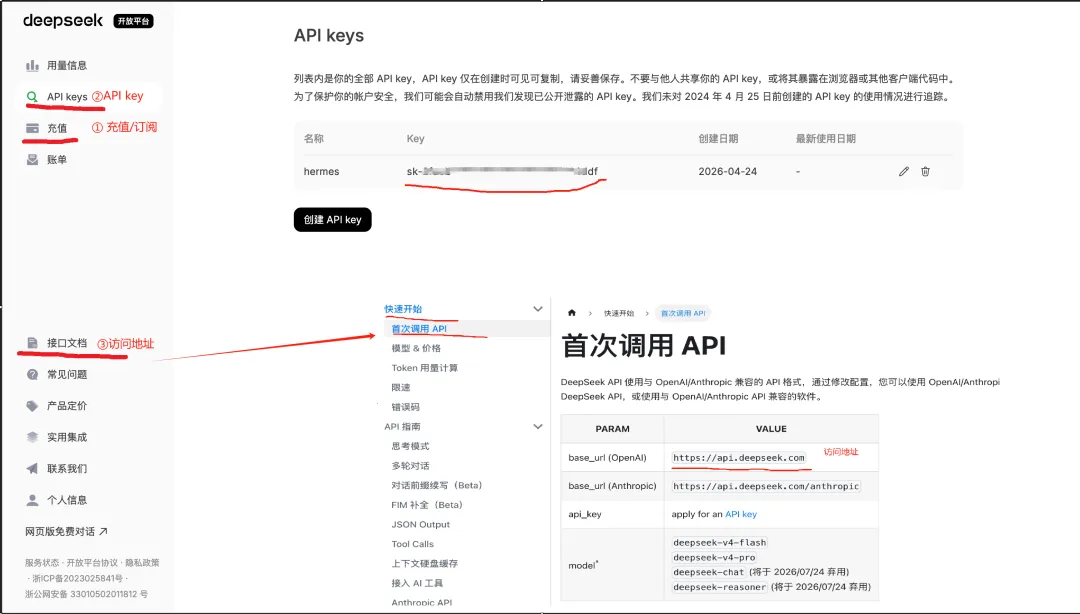
Task: Click the 实用集成 layers icon
Action: pyautogui.click(x=32, y=437)
